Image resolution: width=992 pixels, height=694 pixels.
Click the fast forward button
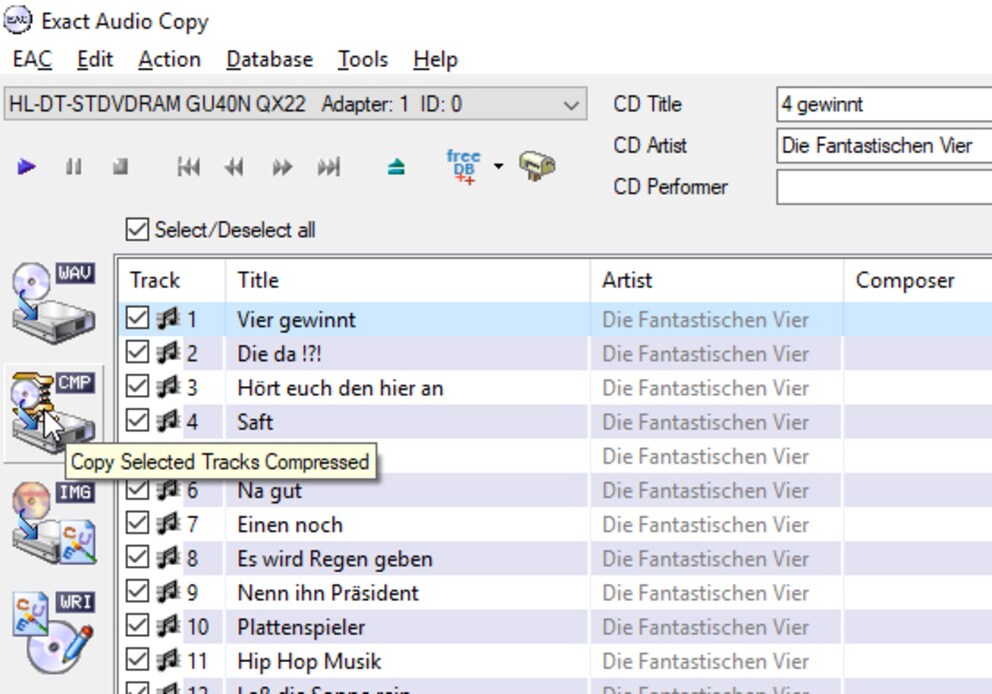[x=282, y=167]
